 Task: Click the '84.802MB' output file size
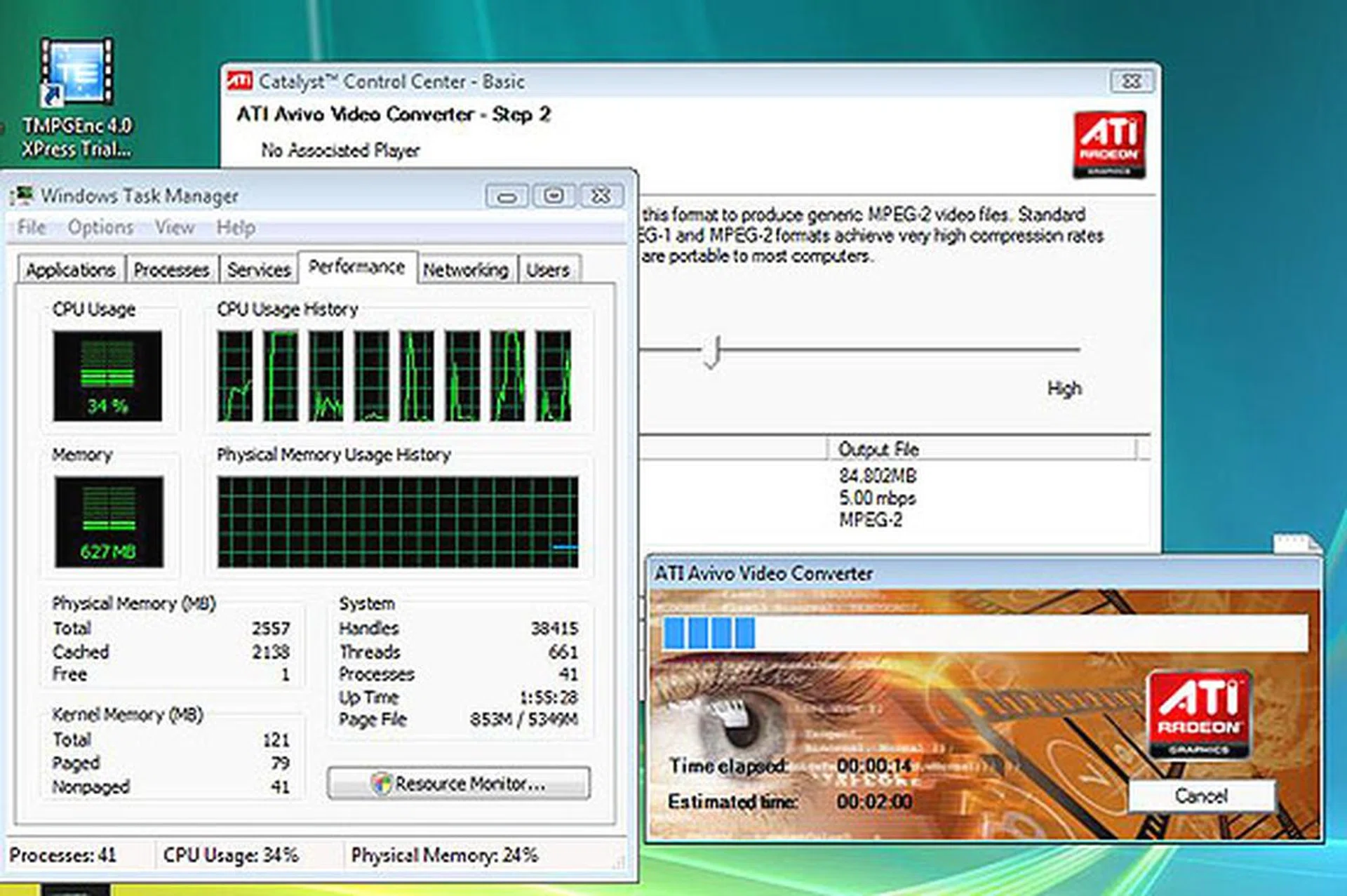coord(878,476)
